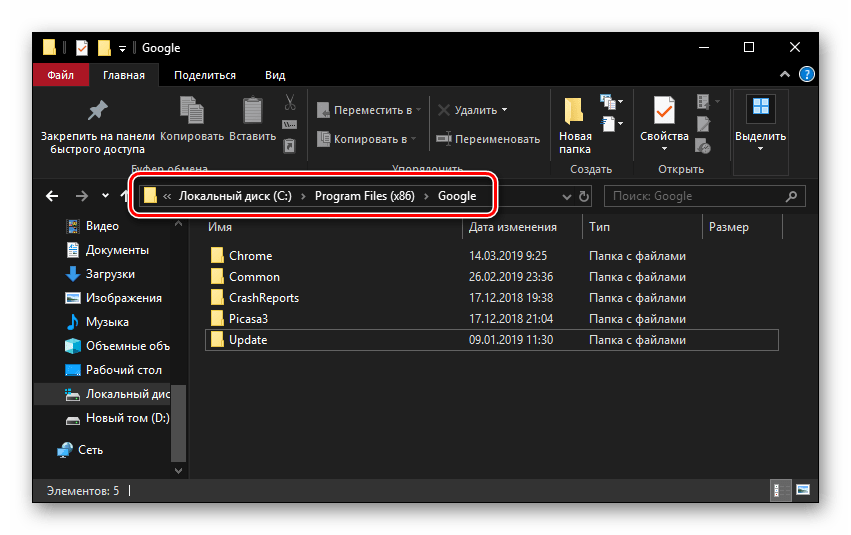Switch to large thumbnails view in status bar
Viewport: 851px width, 535px height.
(x=801, y=491)
